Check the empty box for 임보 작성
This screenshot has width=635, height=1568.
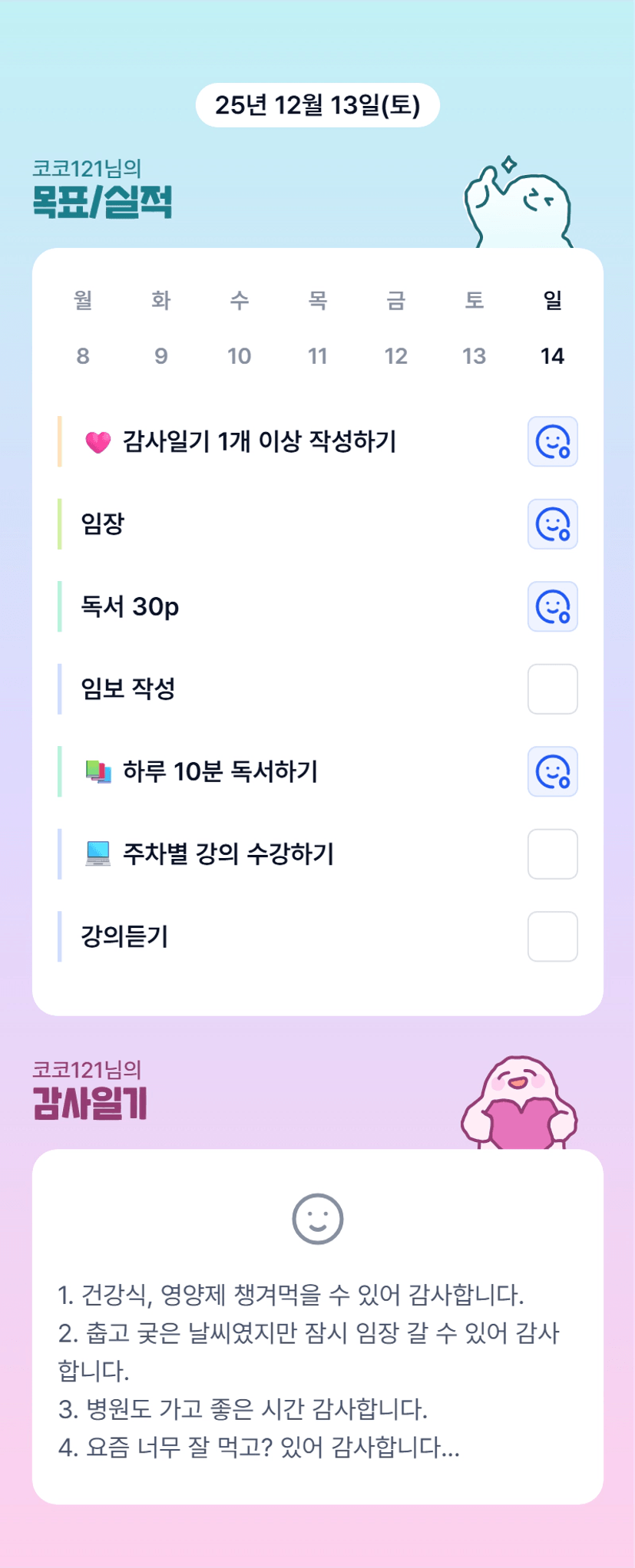[552, 689]
